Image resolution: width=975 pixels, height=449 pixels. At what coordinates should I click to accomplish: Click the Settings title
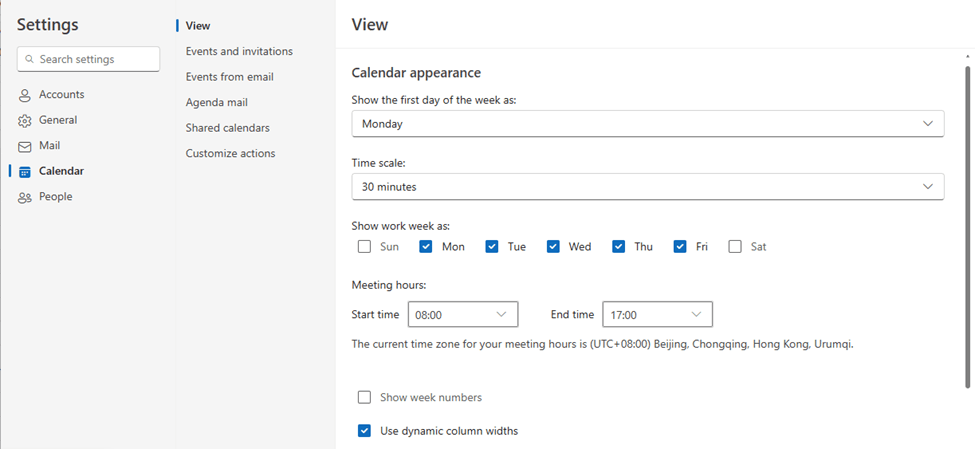coord(47,25)
